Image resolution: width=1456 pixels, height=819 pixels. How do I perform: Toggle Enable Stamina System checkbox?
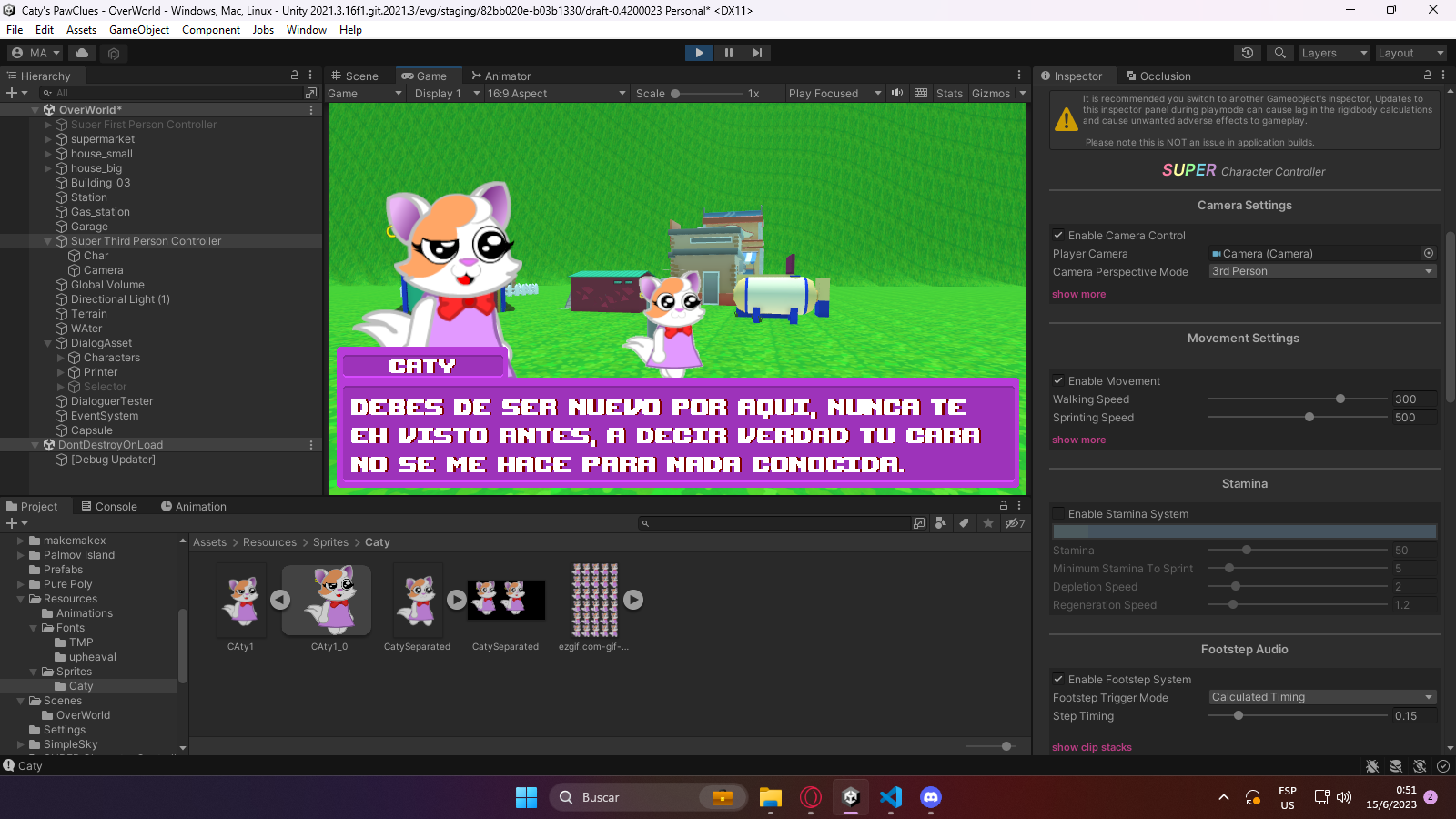pos(1058,513)
